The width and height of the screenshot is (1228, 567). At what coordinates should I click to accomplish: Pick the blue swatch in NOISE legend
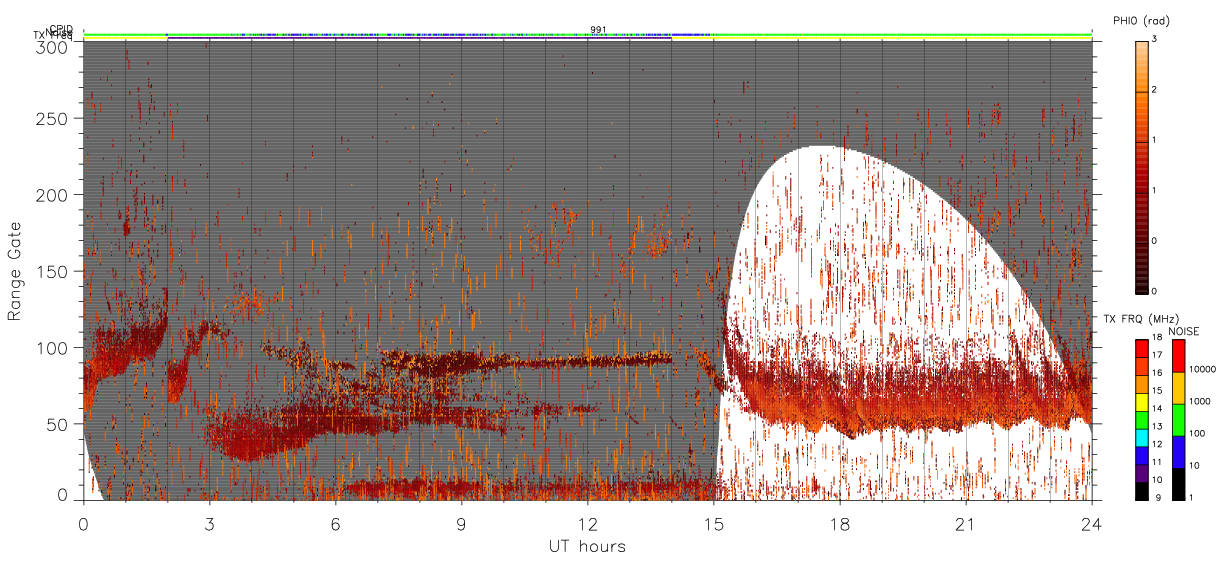pyautogui.click(x=1178, y=452)
